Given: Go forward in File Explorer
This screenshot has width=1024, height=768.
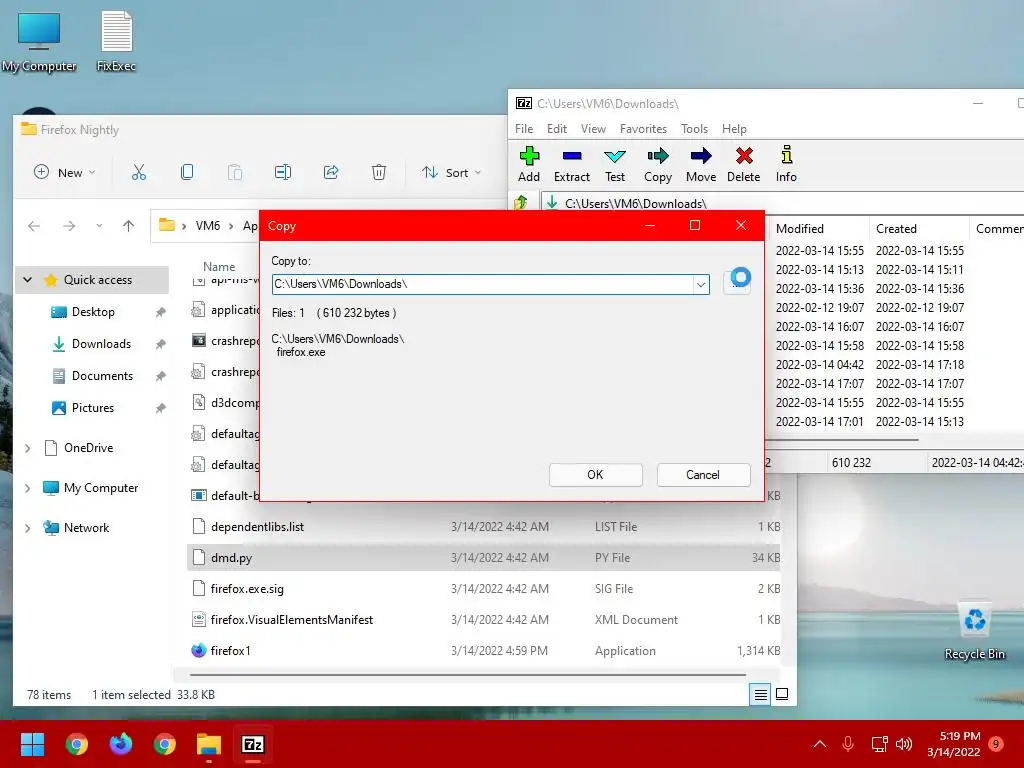Looking at the screenshot, I should [69, 226].
